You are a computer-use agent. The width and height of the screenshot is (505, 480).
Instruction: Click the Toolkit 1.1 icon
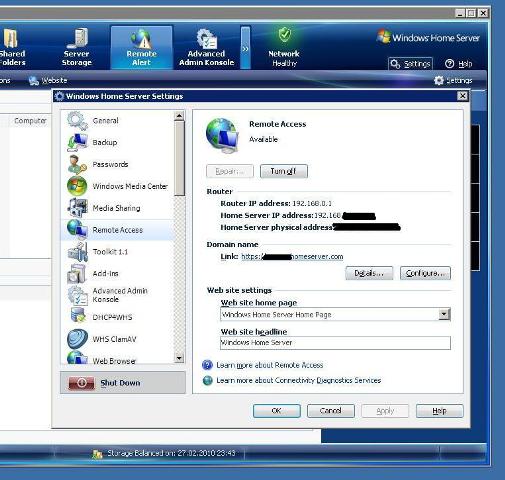point(77,252)
